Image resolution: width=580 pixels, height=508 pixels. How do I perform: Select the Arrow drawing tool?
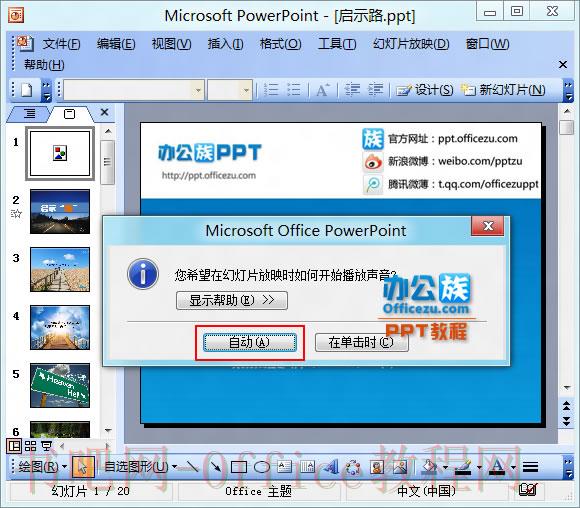pyautogui.click(x=215, y=467)
